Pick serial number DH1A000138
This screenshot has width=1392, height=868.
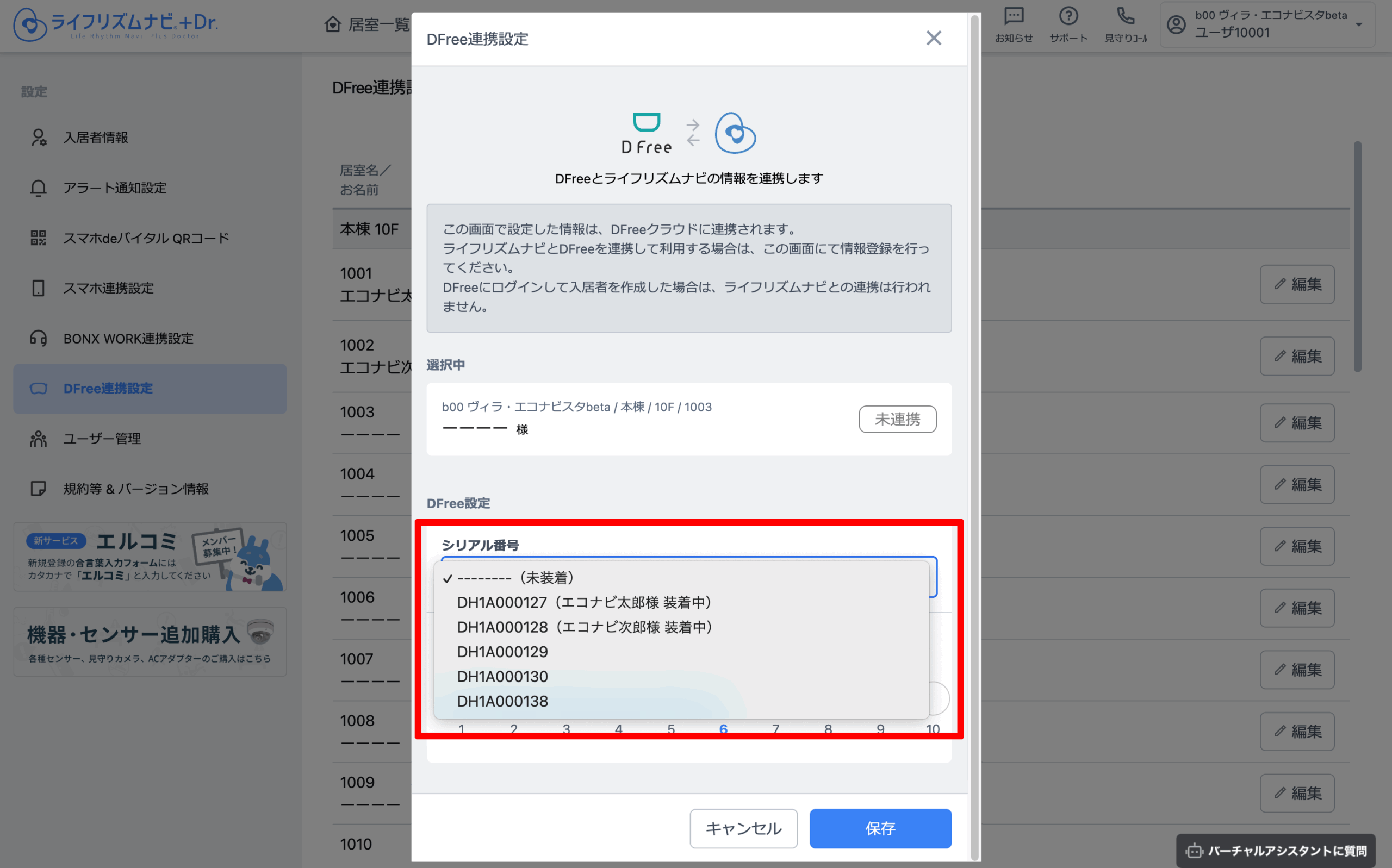[x=681, y=701]
